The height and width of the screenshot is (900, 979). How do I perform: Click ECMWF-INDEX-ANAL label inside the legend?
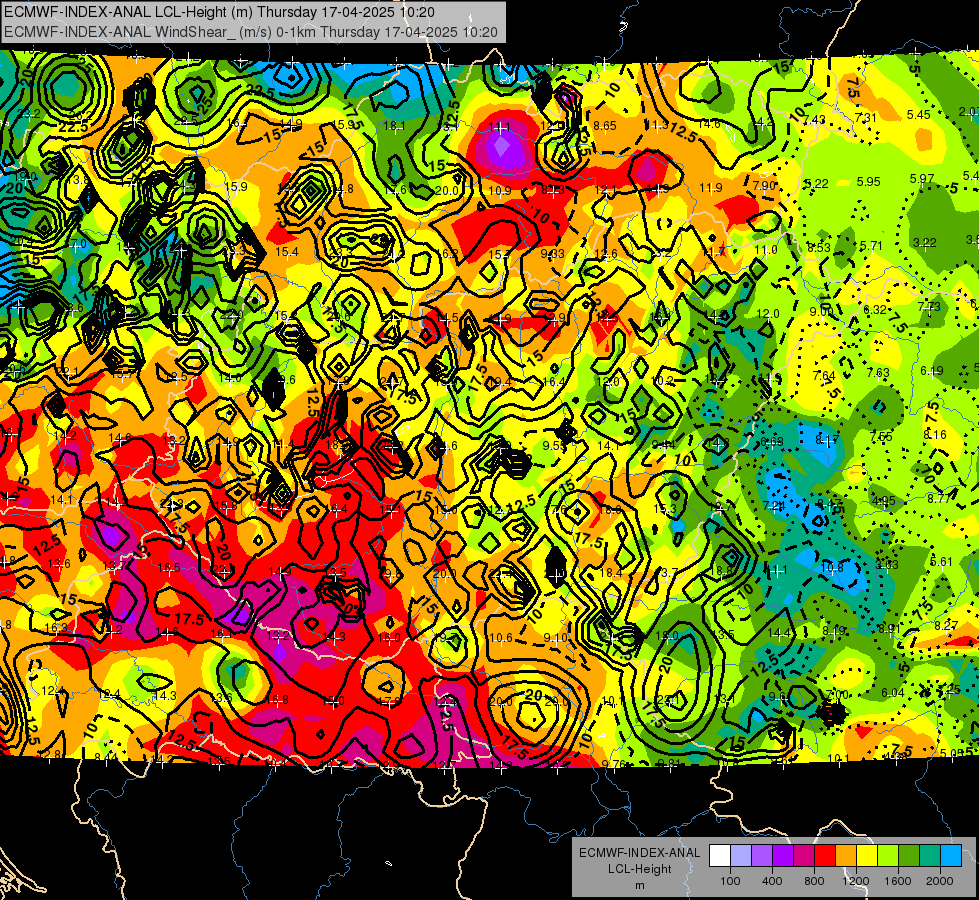tap(639, 853)
